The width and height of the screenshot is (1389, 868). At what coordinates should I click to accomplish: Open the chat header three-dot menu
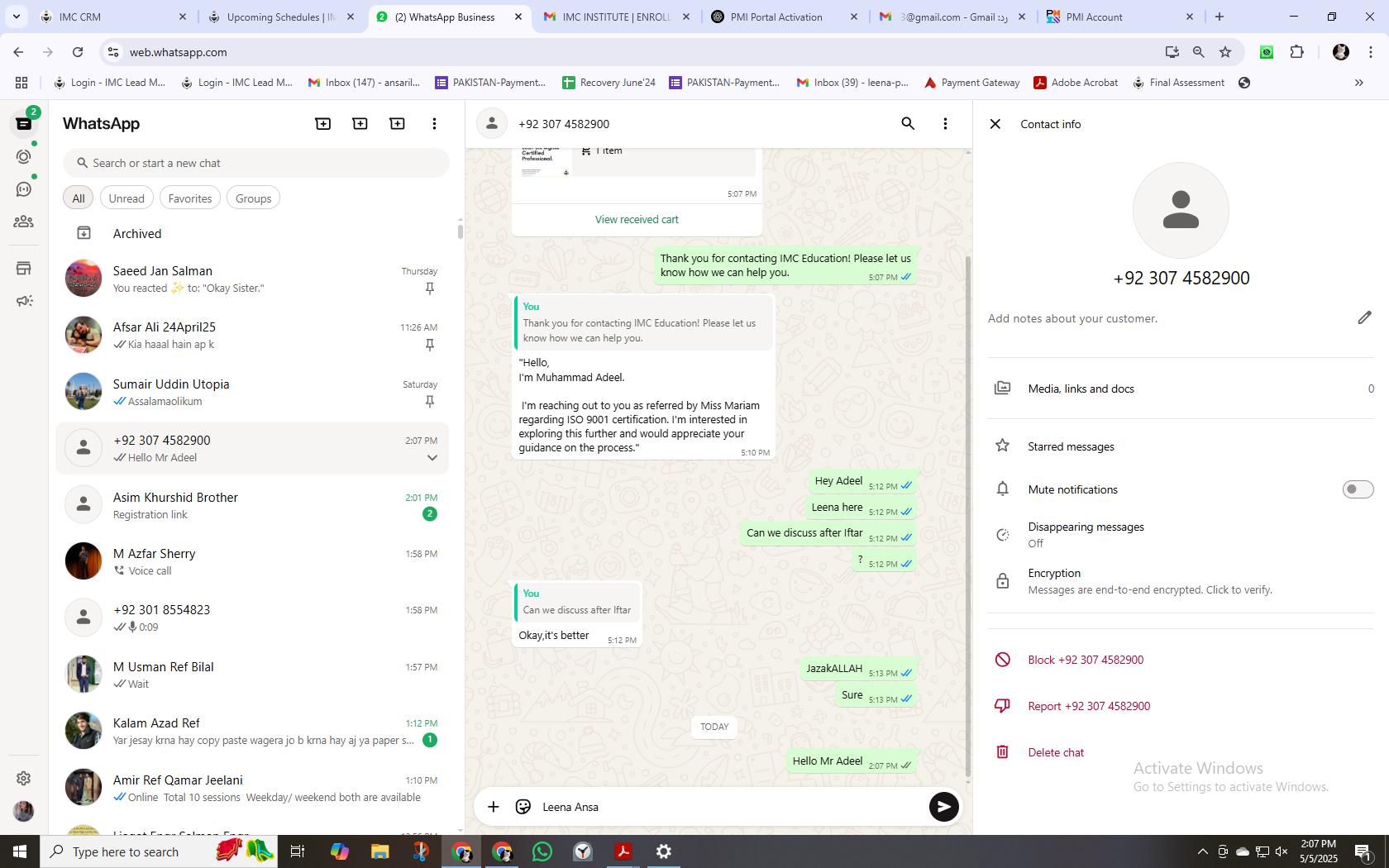945,124
